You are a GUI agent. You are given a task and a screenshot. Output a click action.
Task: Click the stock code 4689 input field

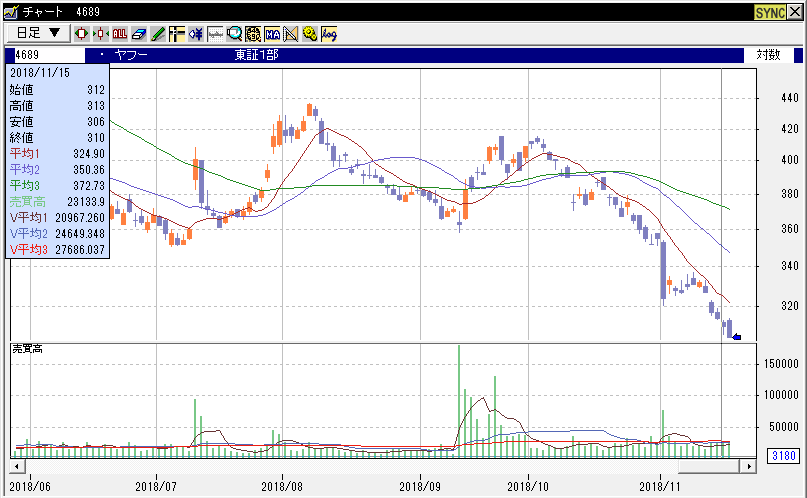[50, 55]
